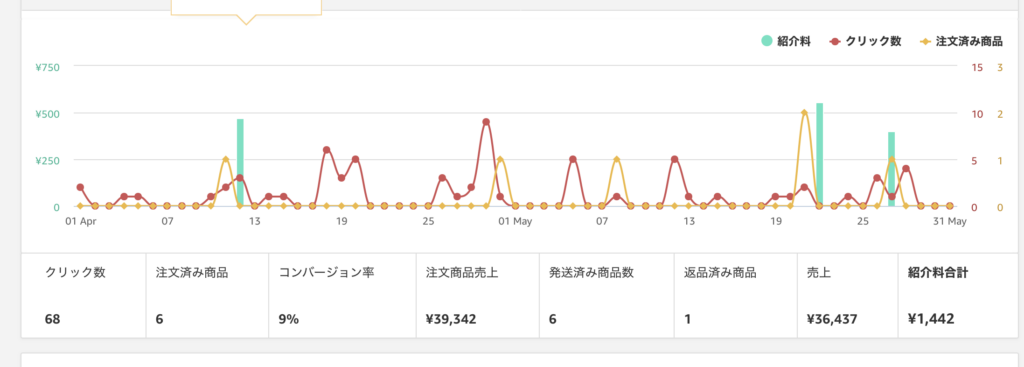
Task: Toggle the クリック数 legend series
Action: pos(865,41)
